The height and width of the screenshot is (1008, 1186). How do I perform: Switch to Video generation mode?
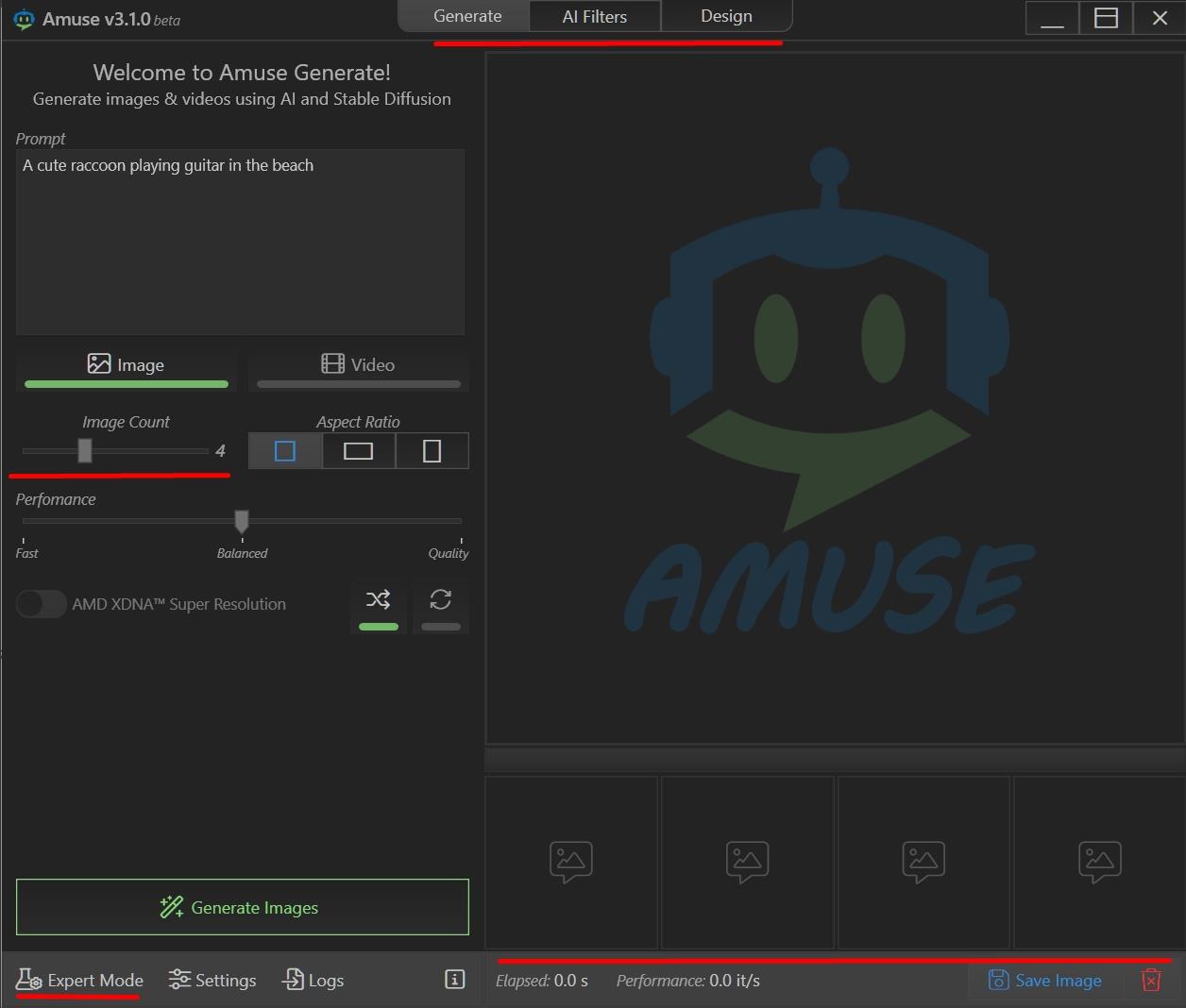pos(359,365)
